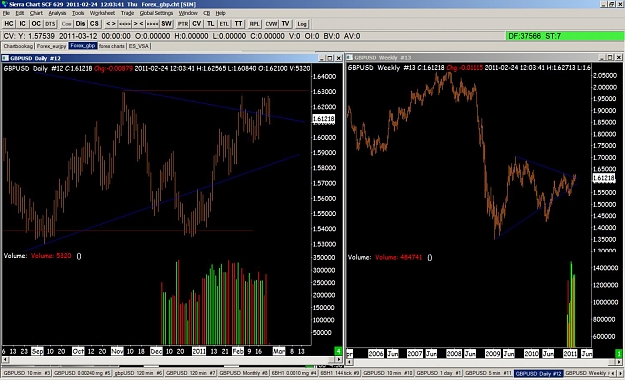Open the File menu
Screen dimensions: 625x380
tap(6, 13)
